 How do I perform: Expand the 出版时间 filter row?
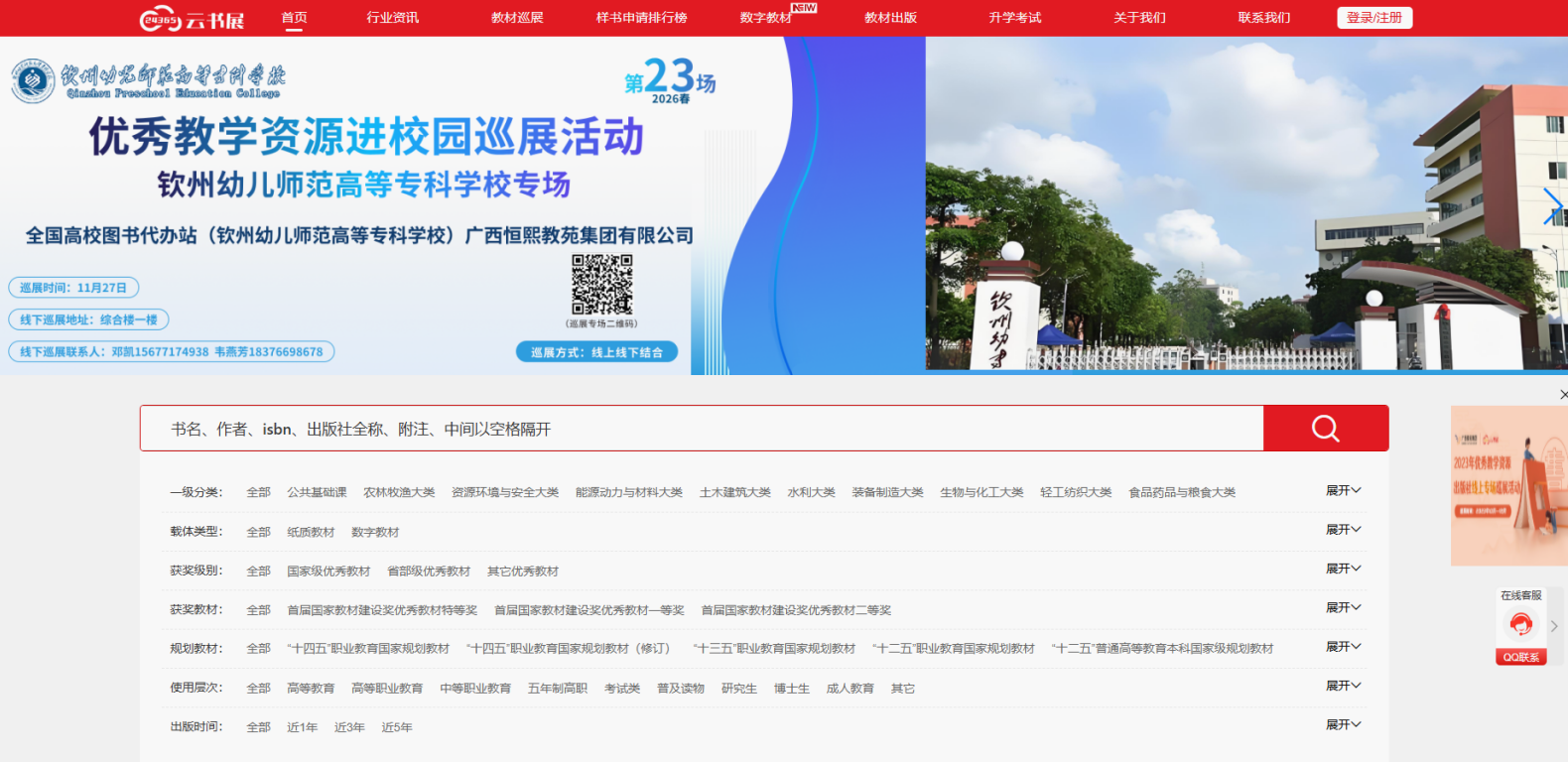tap(1343, 725)
